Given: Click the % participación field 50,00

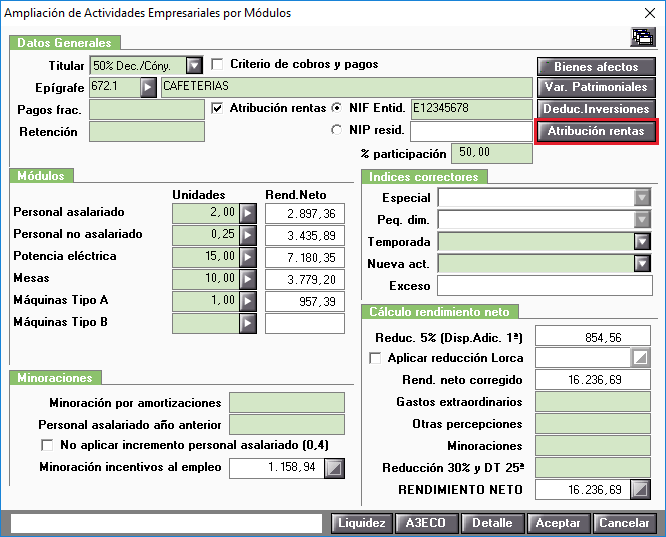Looking at the screenshot, I should click(x=492, y=153).
